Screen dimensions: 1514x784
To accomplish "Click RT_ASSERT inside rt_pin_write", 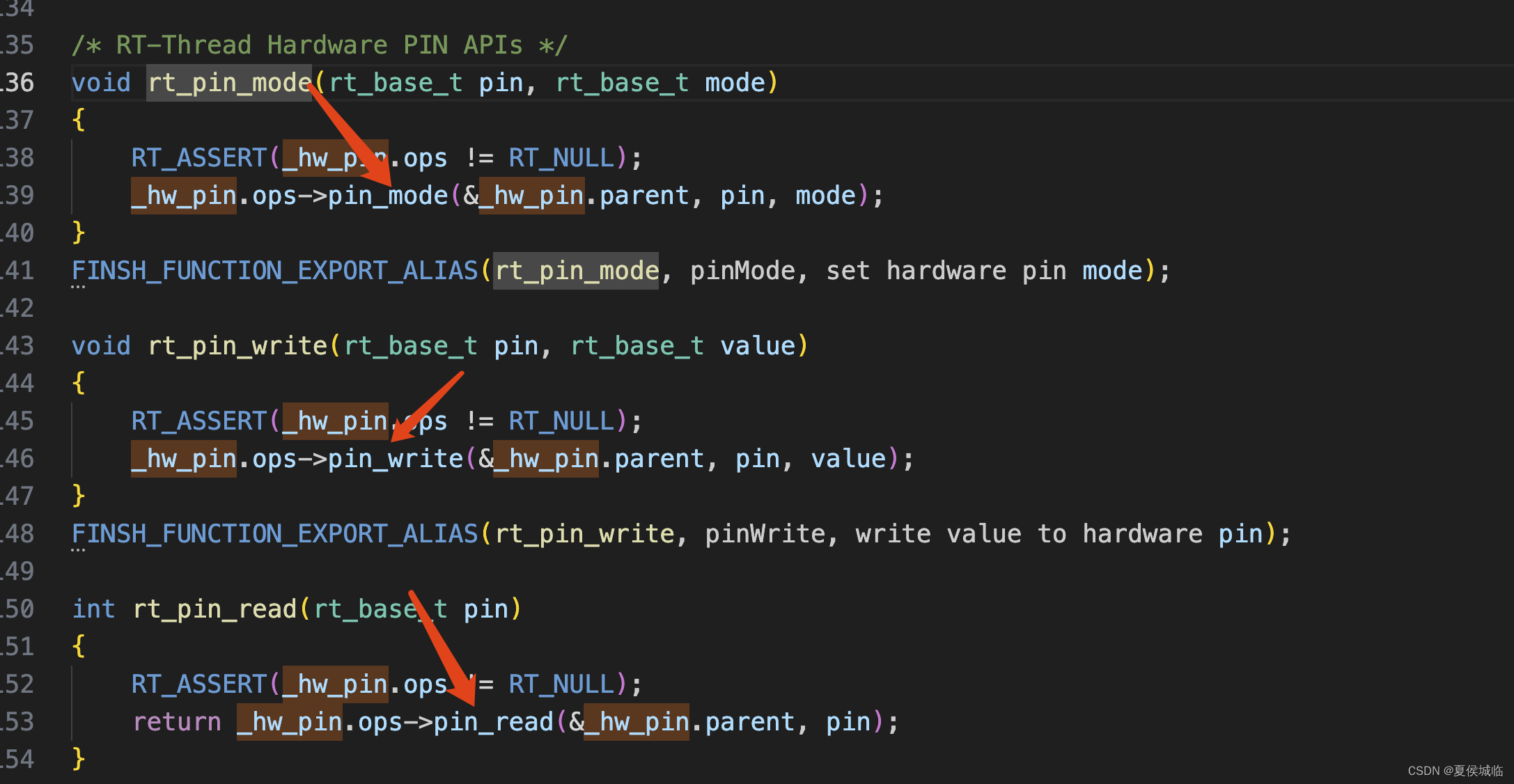I will tap(199, 421).
